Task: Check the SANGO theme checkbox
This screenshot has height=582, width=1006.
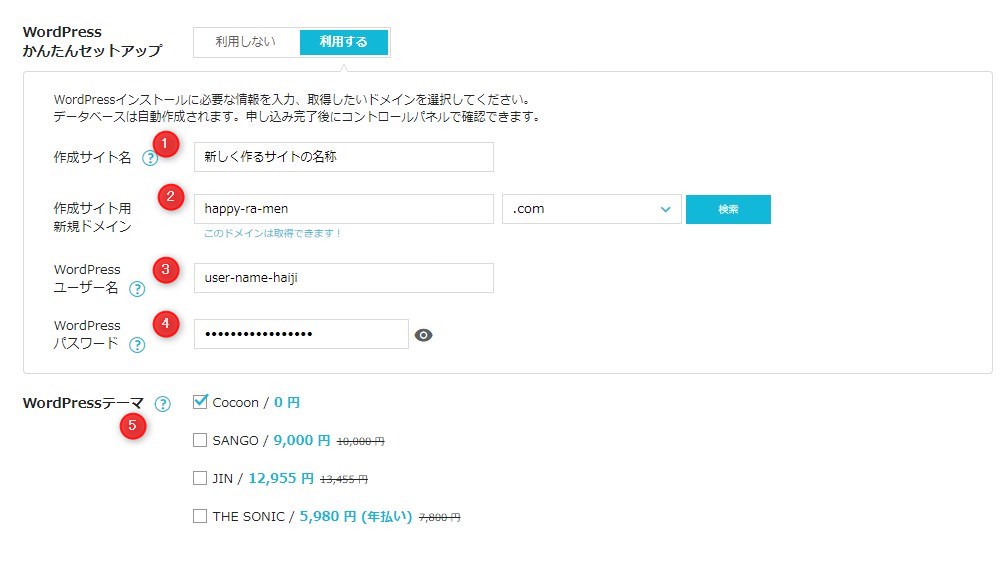Action: click(200, 440)
